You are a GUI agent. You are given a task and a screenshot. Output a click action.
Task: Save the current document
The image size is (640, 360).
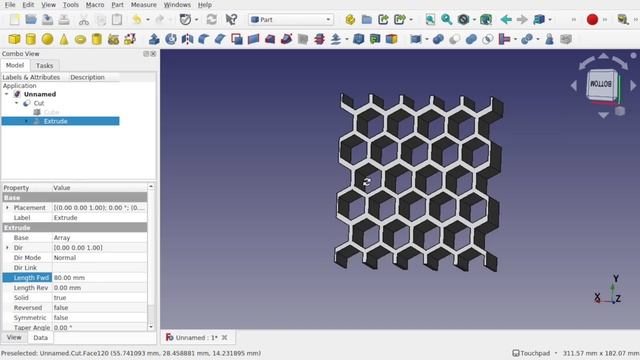click(47, 20)
